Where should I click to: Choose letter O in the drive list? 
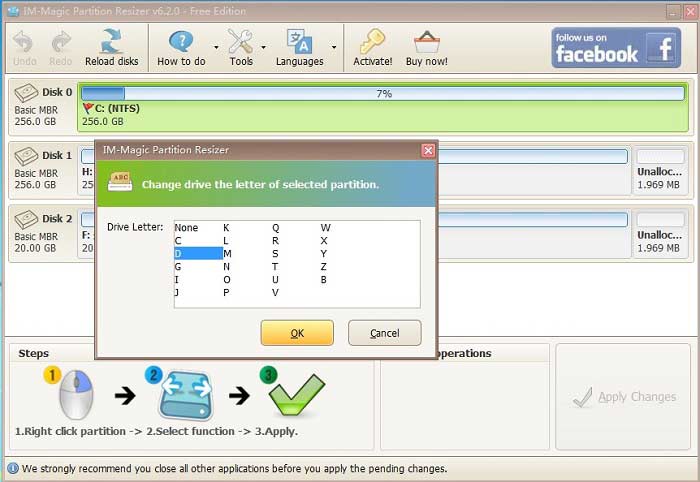click(227, 279)
